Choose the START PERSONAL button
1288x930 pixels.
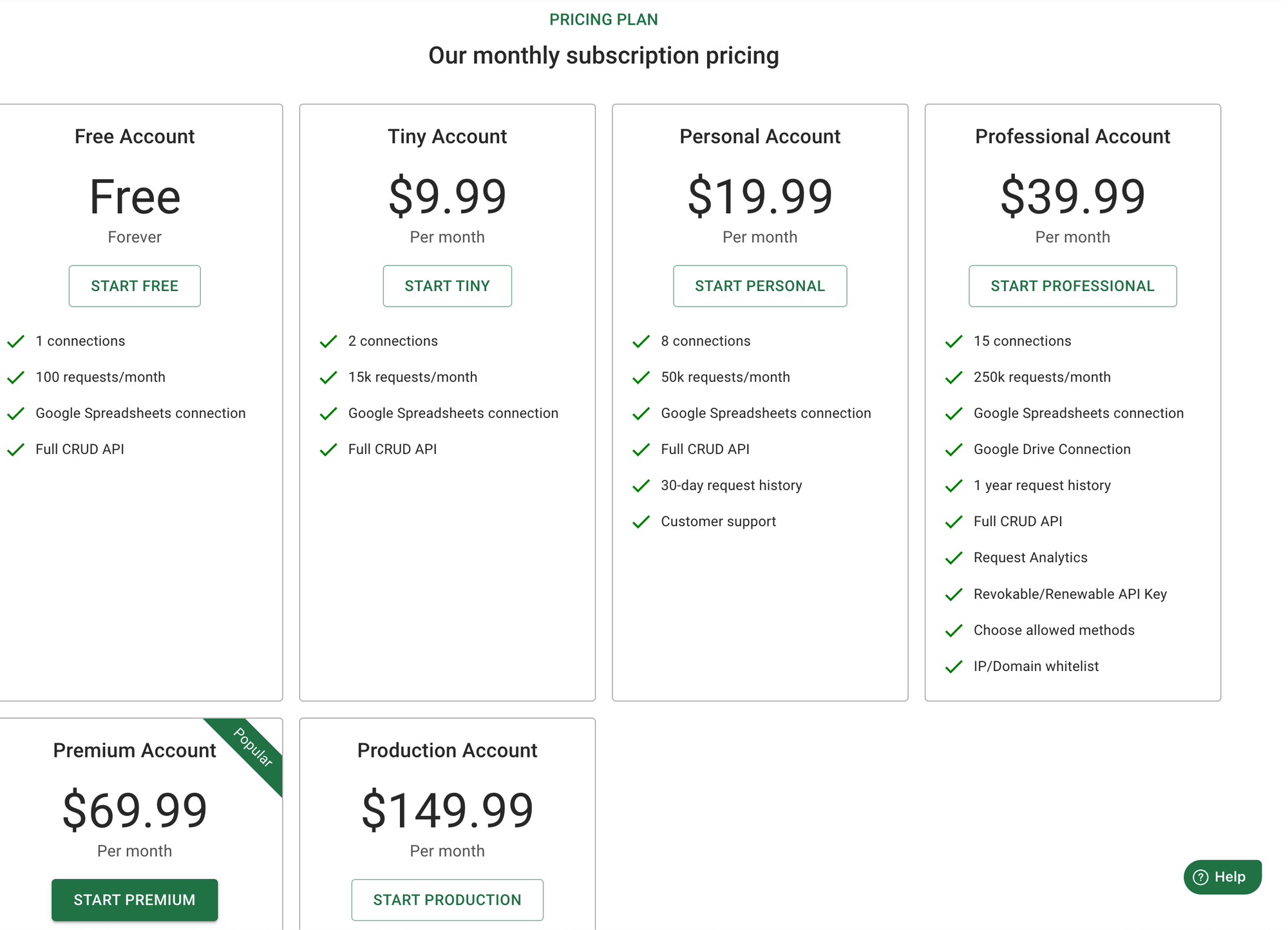(760, 286)
